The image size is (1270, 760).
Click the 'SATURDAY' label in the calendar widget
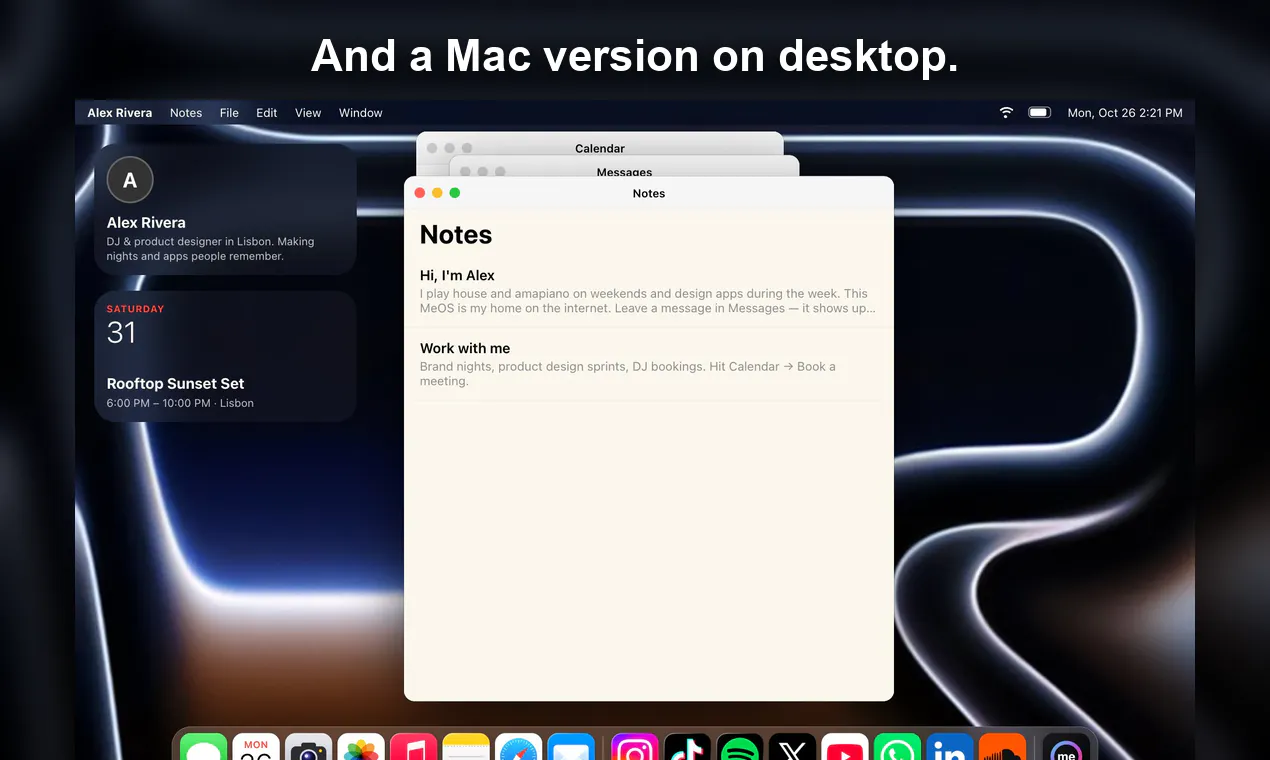click(135, 309)
